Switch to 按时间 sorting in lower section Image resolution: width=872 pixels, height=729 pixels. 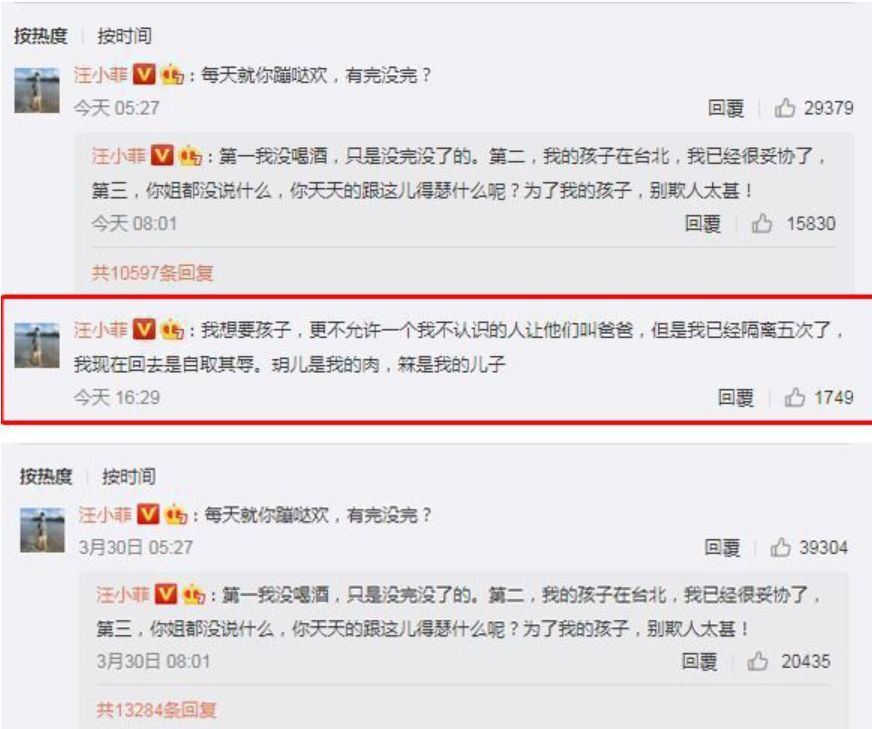tap(128, 477)
